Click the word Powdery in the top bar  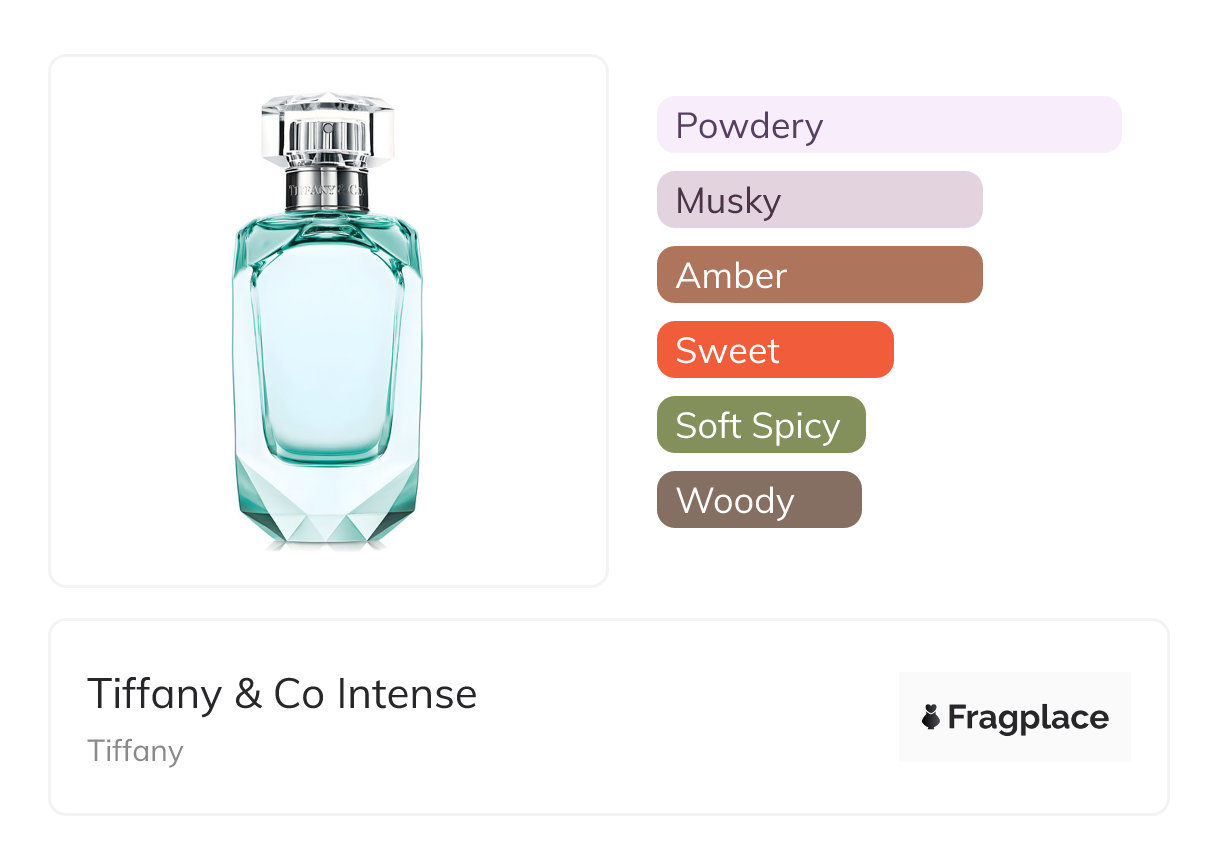pos(749,126)
